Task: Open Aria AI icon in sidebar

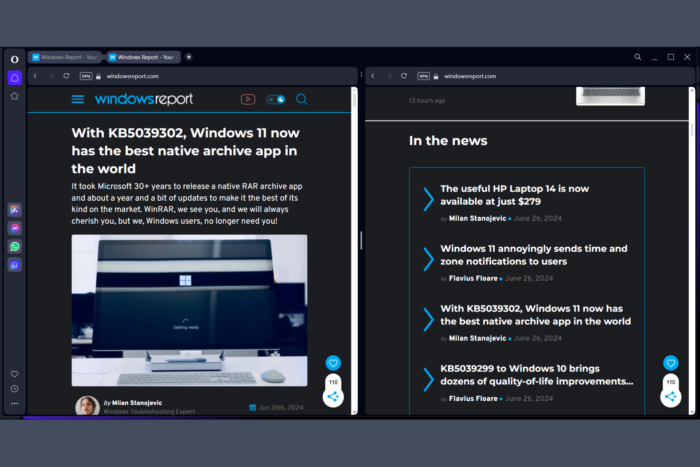Action: [15, 209]
